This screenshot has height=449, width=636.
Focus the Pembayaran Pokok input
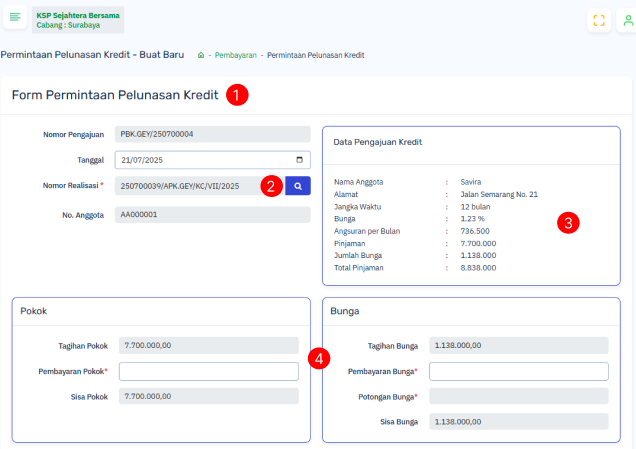[208, 372]
